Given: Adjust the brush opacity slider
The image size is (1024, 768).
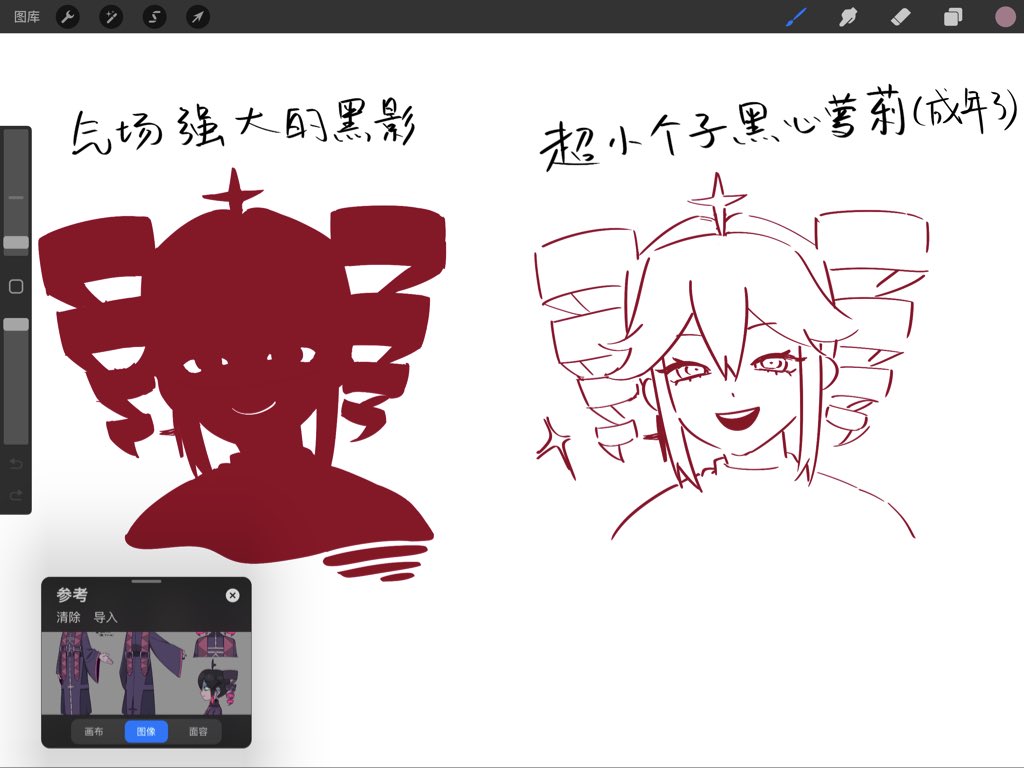Looking at the screenshot, I should point(16,325).
